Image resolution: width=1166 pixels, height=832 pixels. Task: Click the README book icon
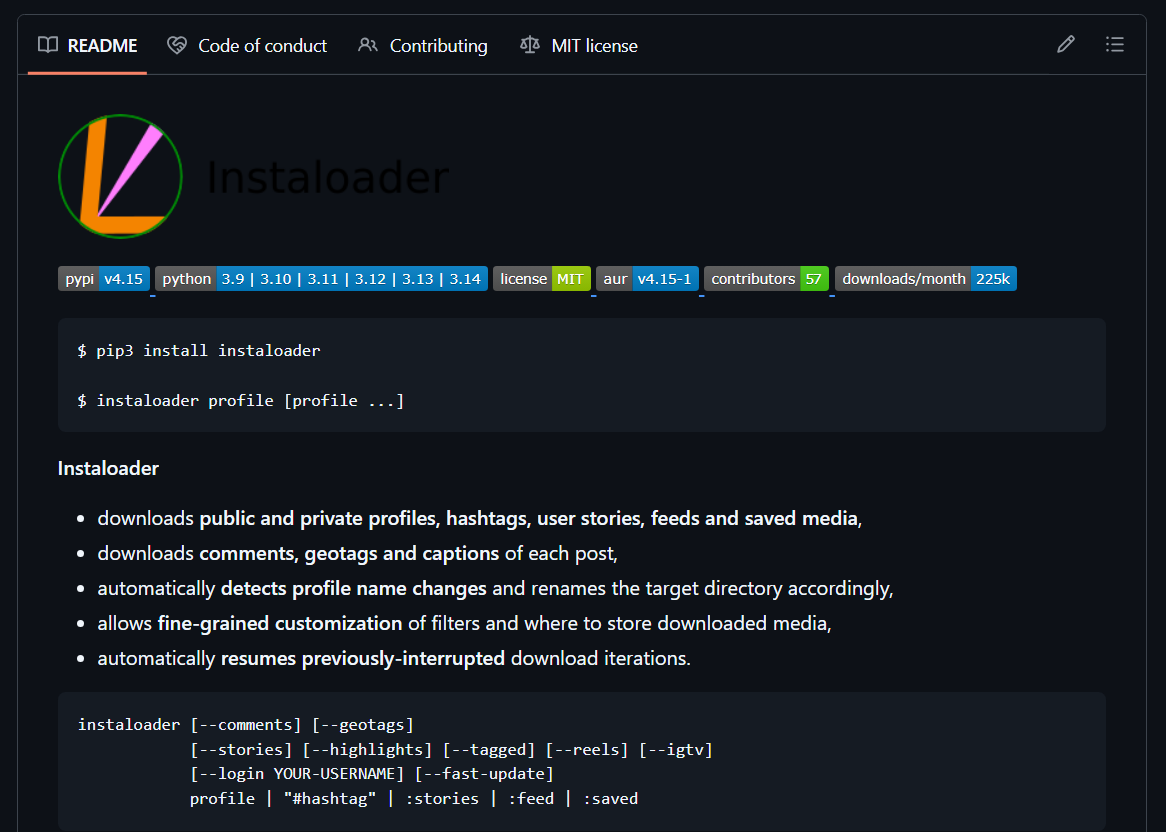[x=48, y=45]
